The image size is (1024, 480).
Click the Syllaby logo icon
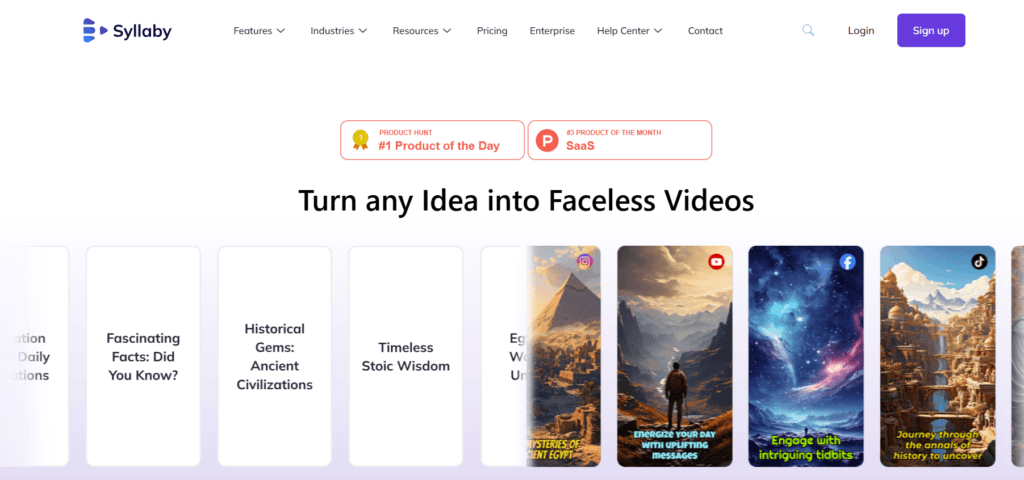pos(95,31)
